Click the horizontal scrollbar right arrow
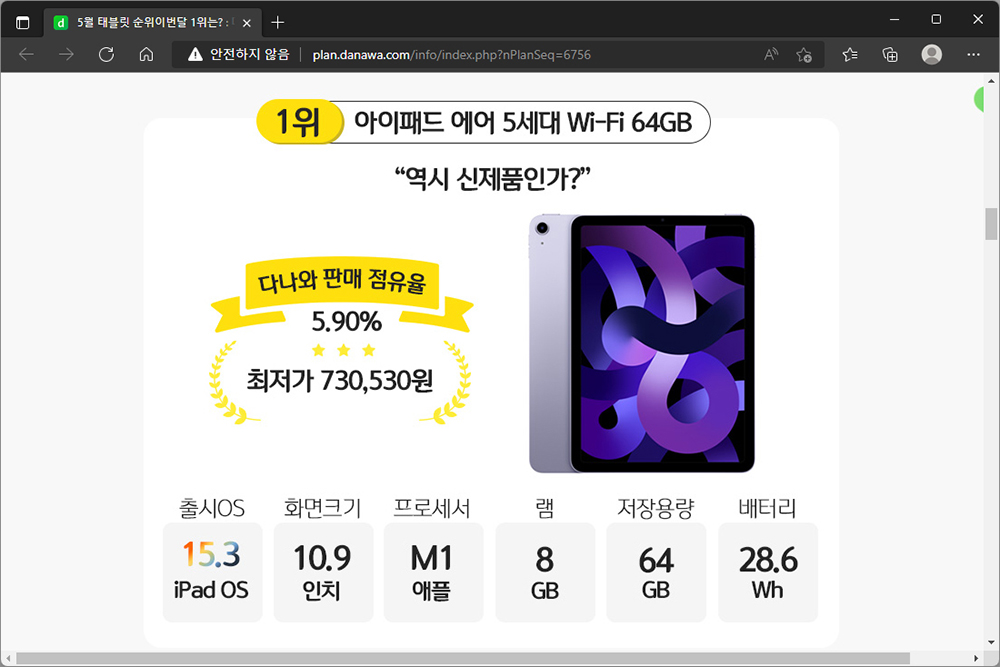This screenshot has height=667, width=1000. click(x=976, y=658)
